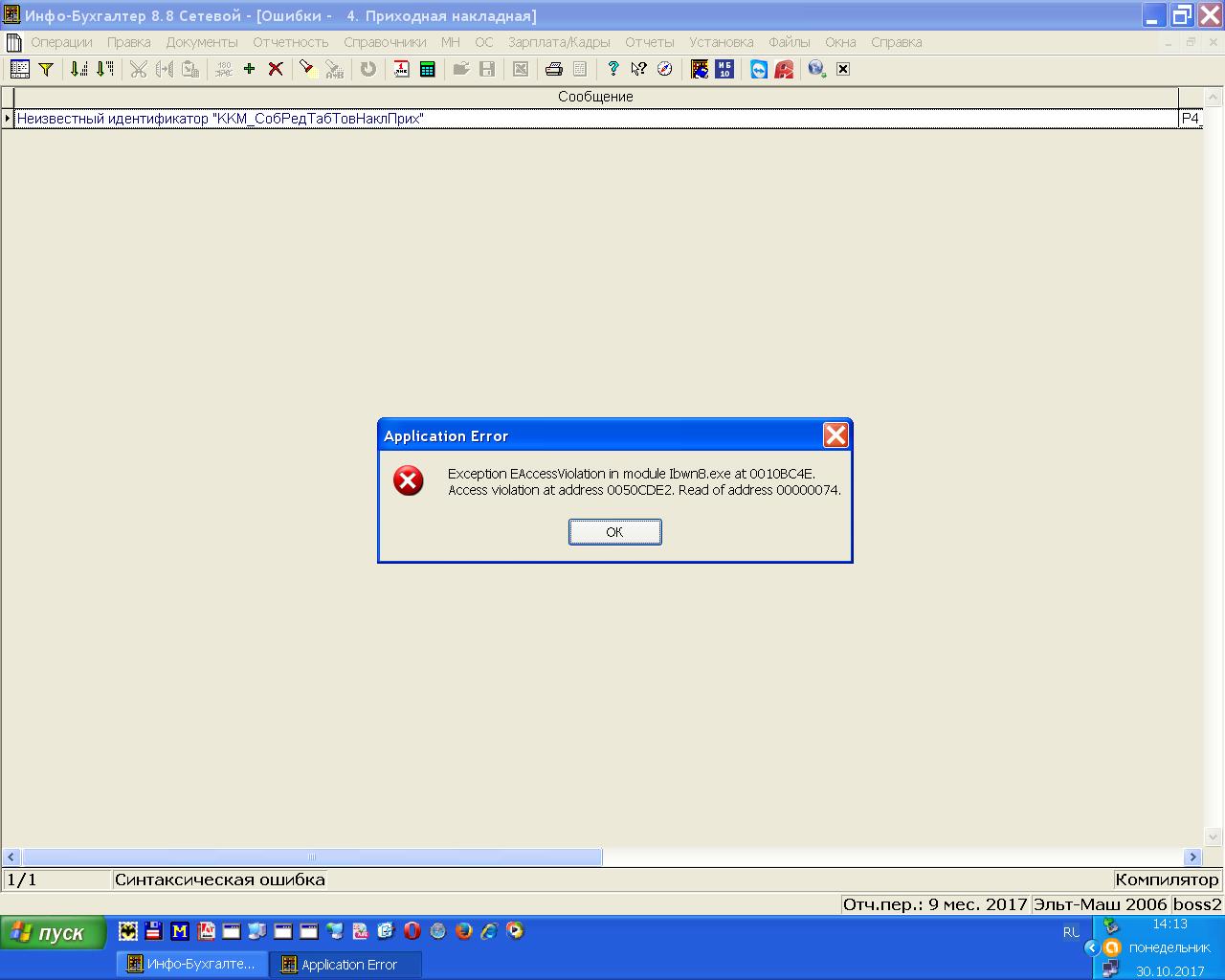
Task: Open the Справочники menu
Action: point(385,42)
